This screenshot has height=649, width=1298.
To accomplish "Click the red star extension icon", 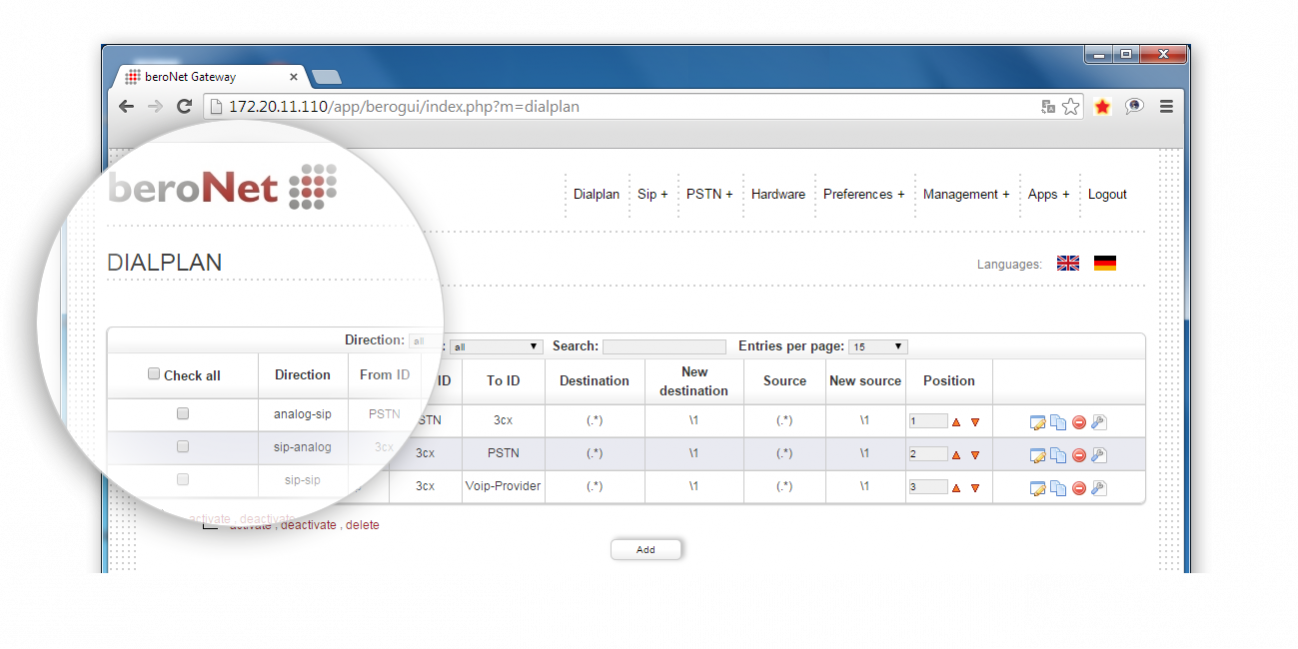I will [1102, 106].
